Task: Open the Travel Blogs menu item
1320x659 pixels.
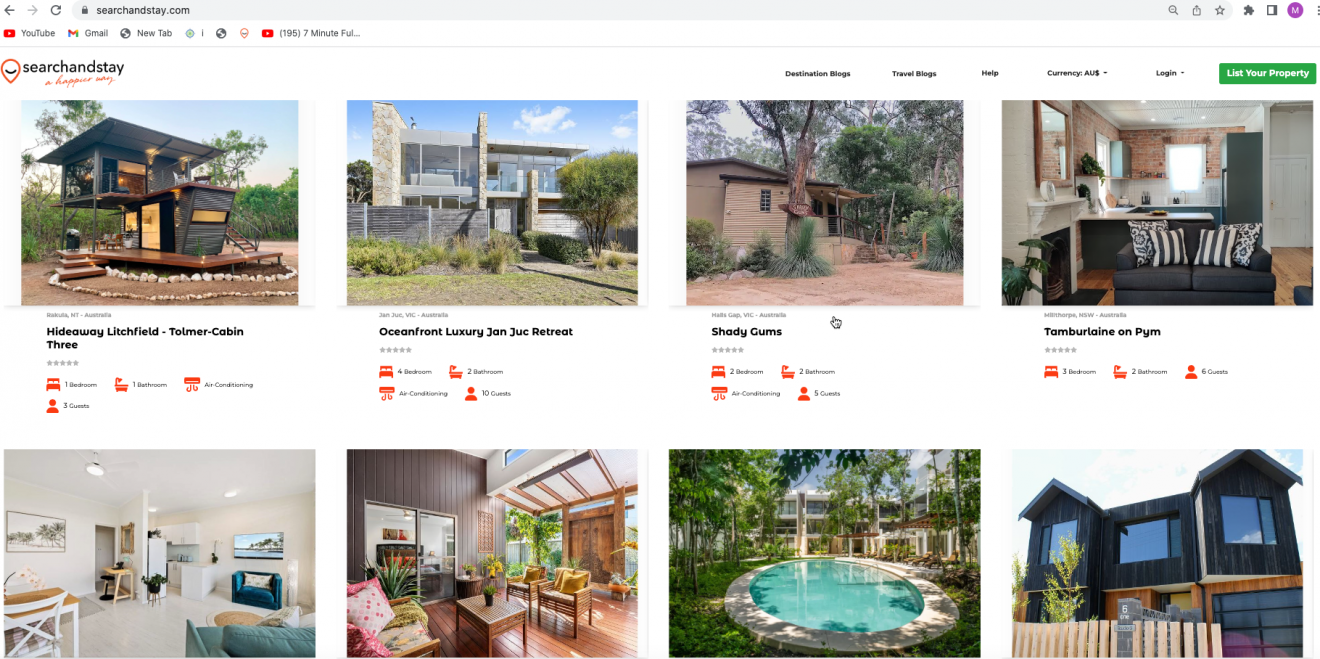Action: coord(914,73)
